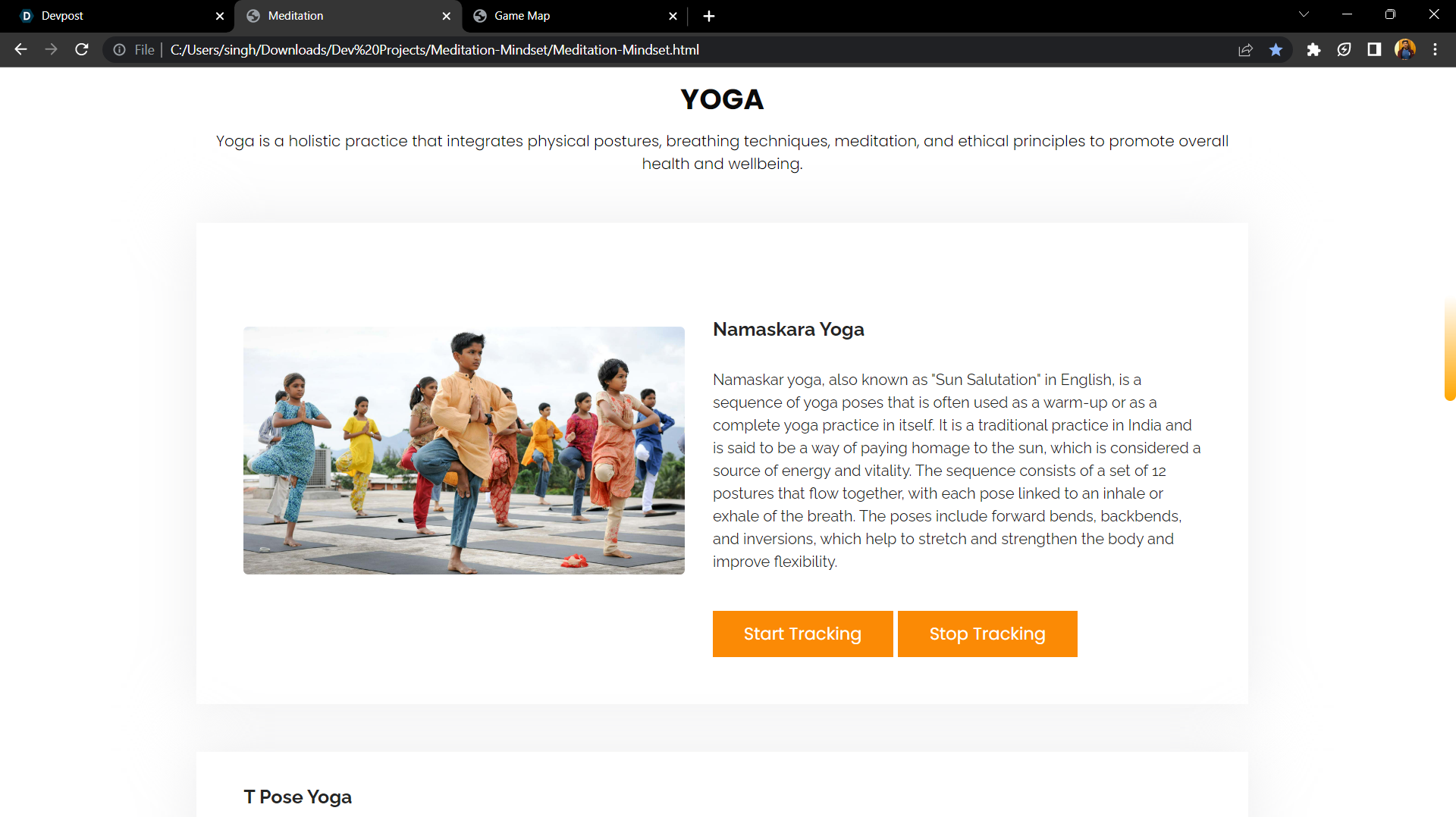Click the Namaskara Yoga heading

click(x=789, y=330)
